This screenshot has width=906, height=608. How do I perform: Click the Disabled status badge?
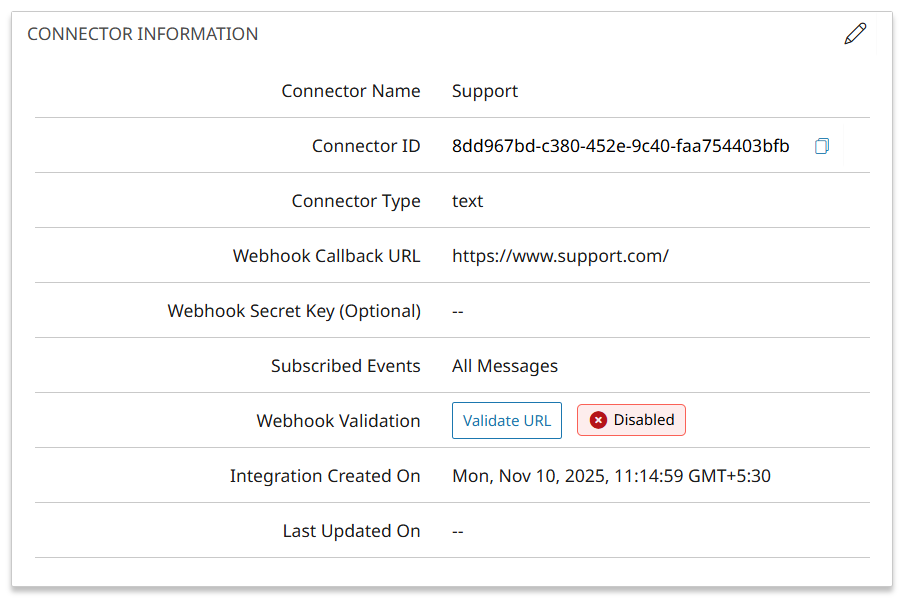pos(631,420)
